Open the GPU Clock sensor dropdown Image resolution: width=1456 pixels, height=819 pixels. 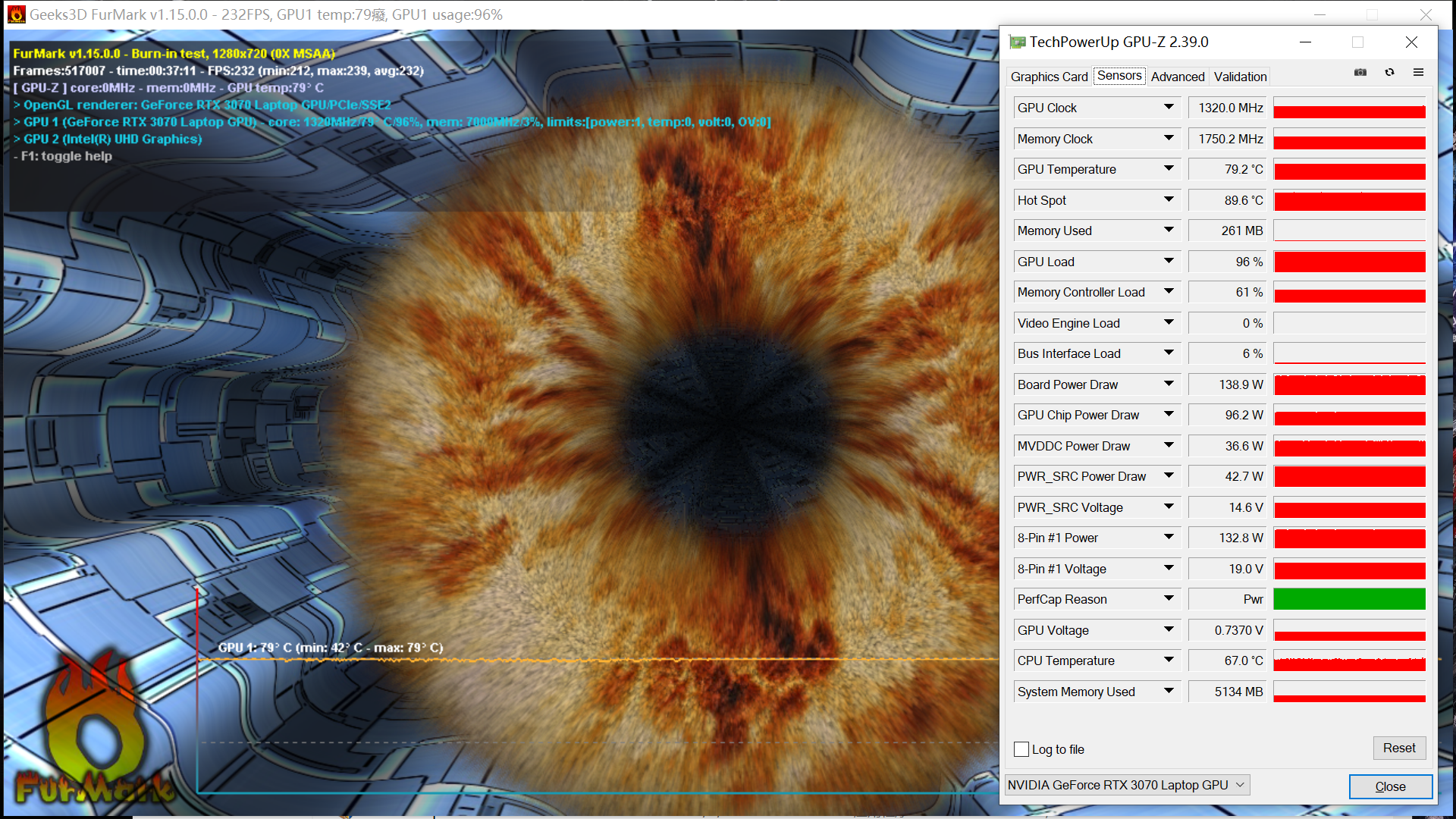point(1169,108)
